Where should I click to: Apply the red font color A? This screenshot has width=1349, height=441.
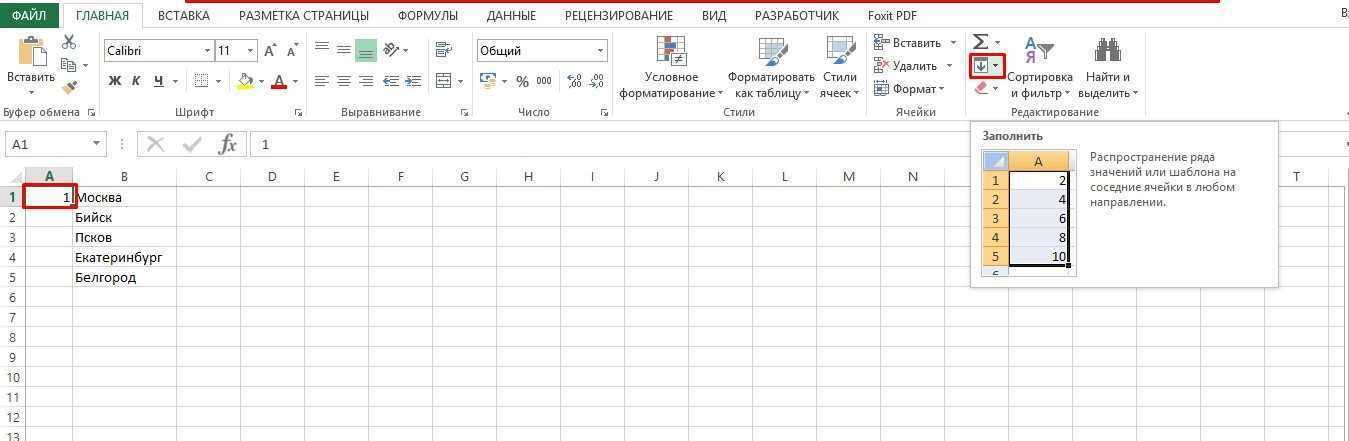click(x=279, y=81)
